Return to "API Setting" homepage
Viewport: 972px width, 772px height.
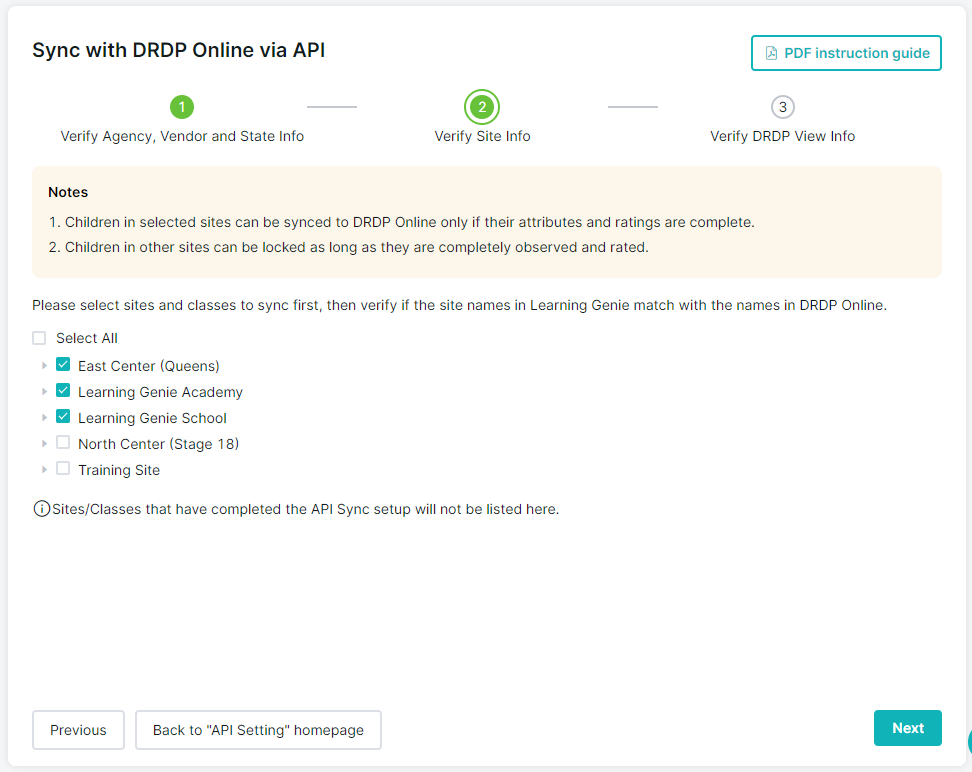258,730
